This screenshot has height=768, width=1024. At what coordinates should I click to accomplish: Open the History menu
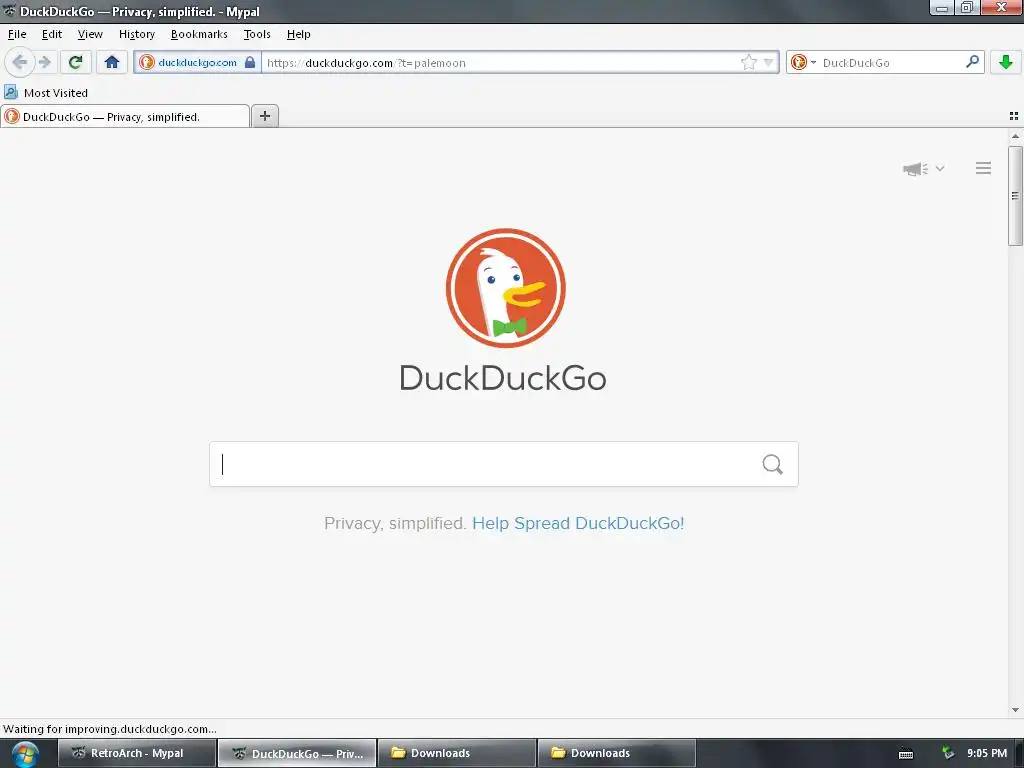point(136,34)
